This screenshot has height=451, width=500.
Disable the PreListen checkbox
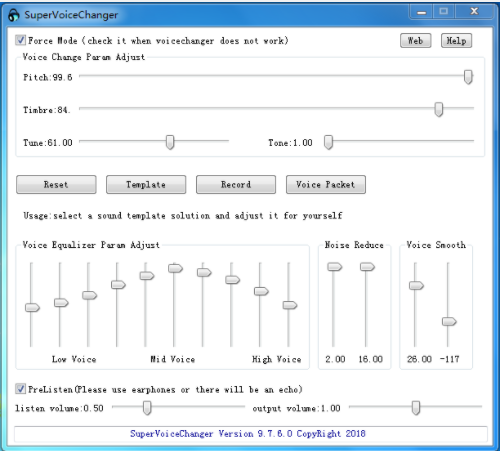click(x=20, y=389)
